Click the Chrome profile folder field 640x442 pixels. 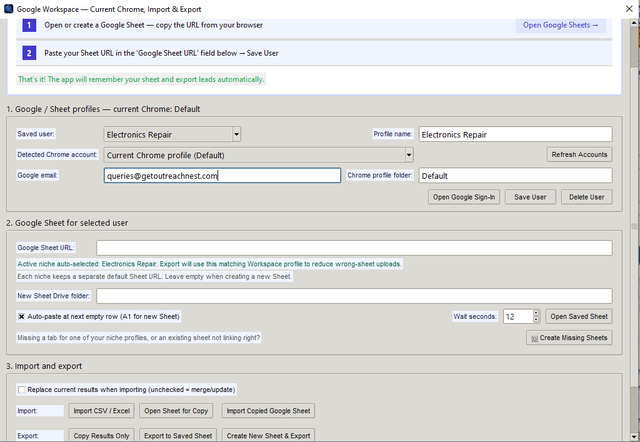(x=515, y=175)
